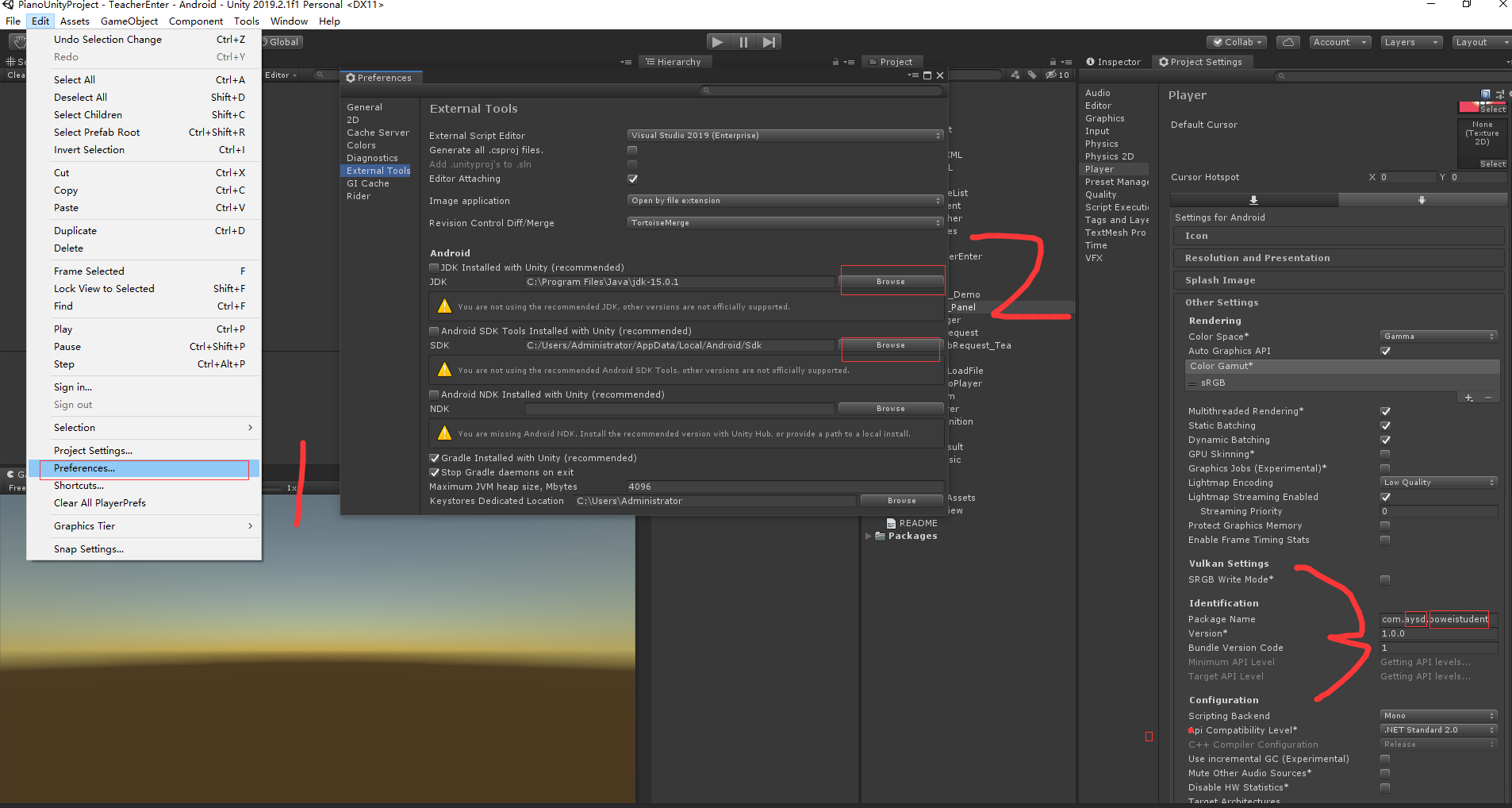Toggle hidden packages visibility eye icon
The width and height of the screenshot is (1512, 808).
pos(1057,75)
